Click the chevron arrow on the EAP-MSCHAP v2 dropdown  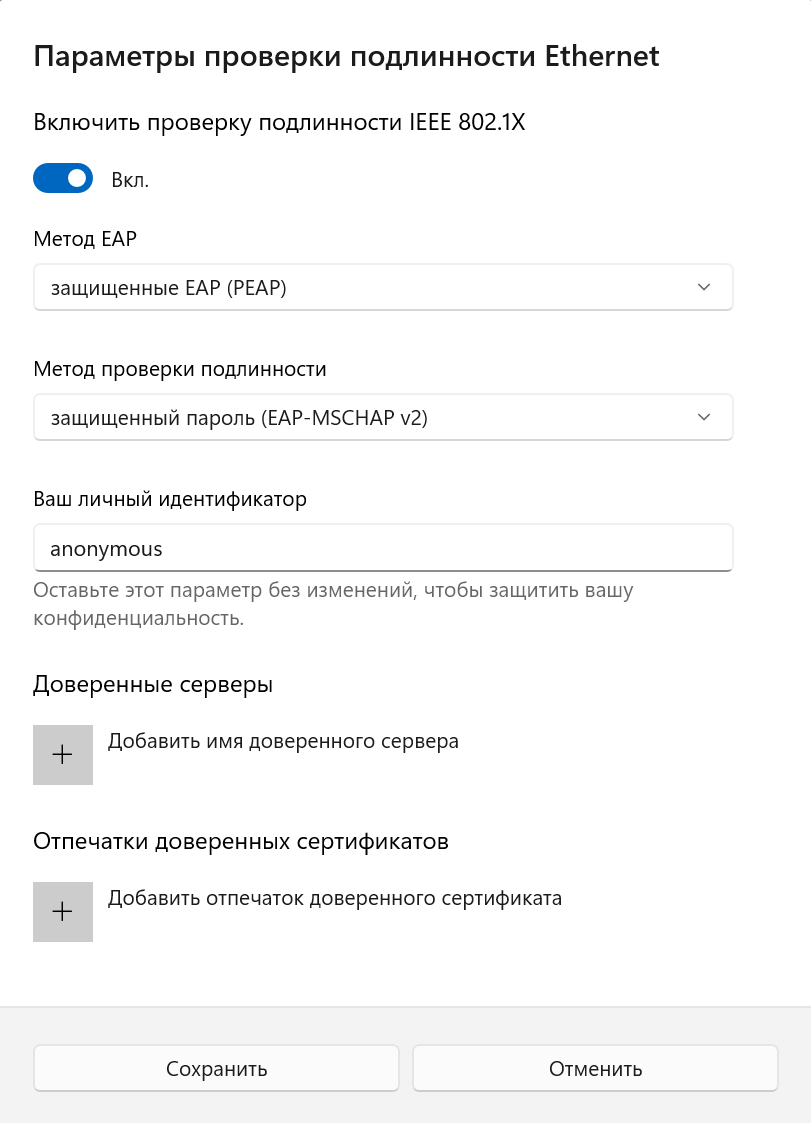tap(704, 418)
